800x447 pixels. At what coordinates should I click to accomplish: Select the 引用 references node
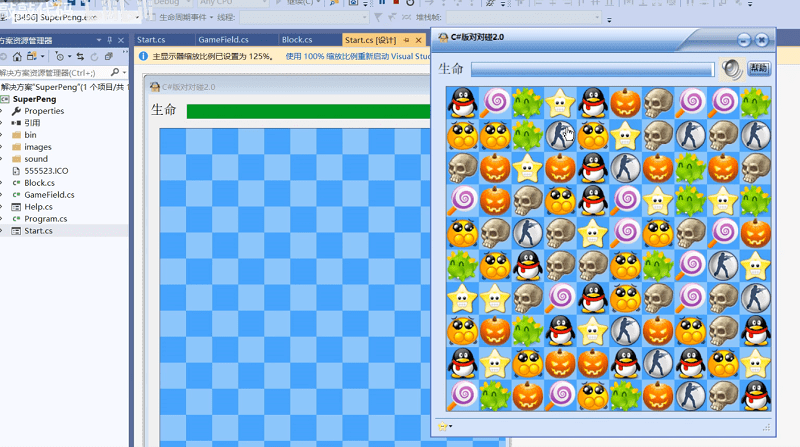click(32, 122)
